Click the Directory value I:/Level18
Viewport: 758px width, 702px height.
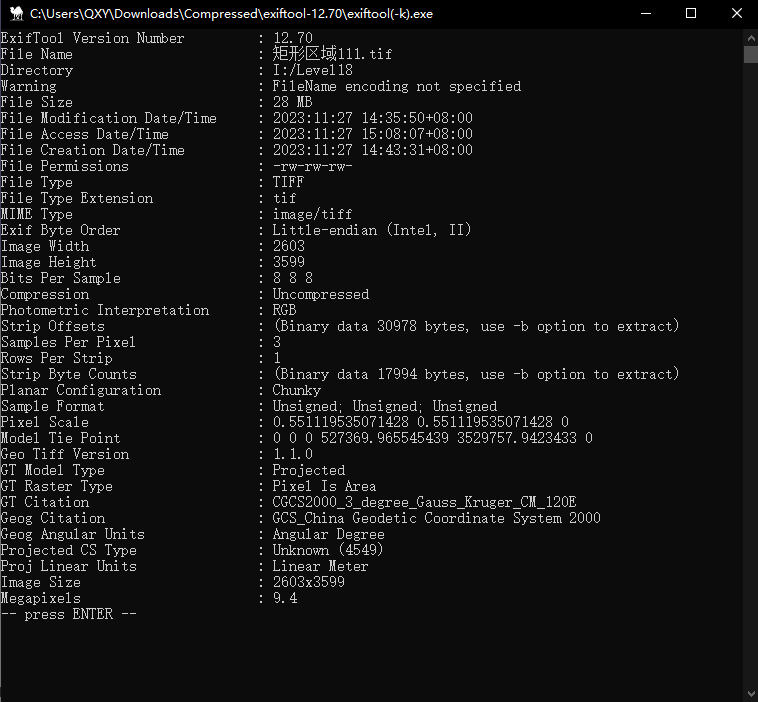pos(312,70)
